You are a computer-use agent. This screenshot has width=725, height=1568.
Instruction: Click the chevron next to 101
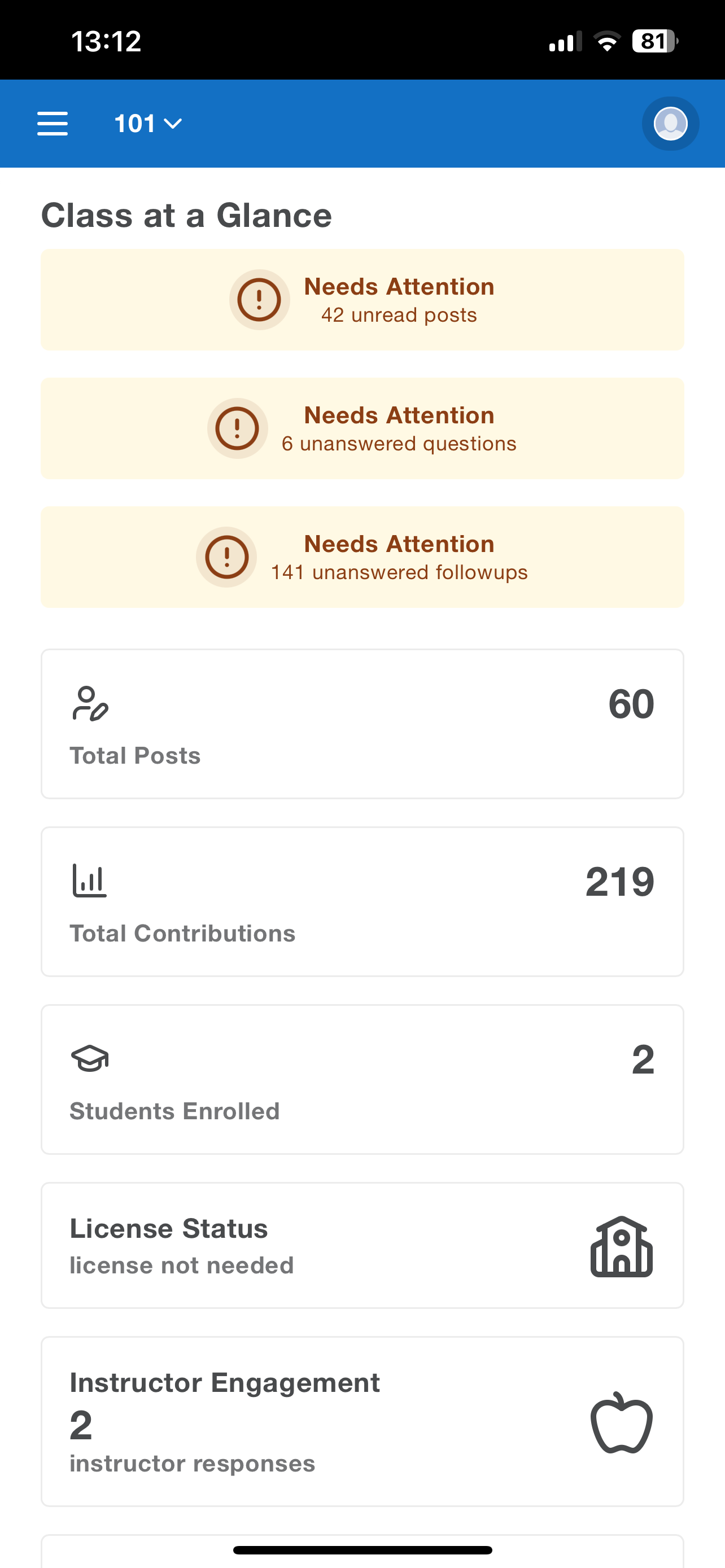point(173,124)
